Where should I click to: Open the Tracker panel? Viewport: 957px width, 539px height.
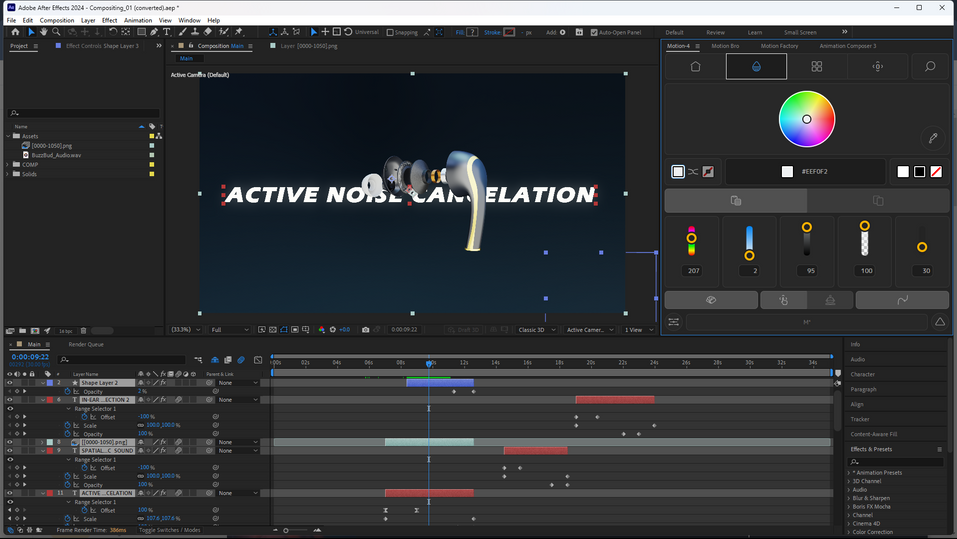pos(859,419)
